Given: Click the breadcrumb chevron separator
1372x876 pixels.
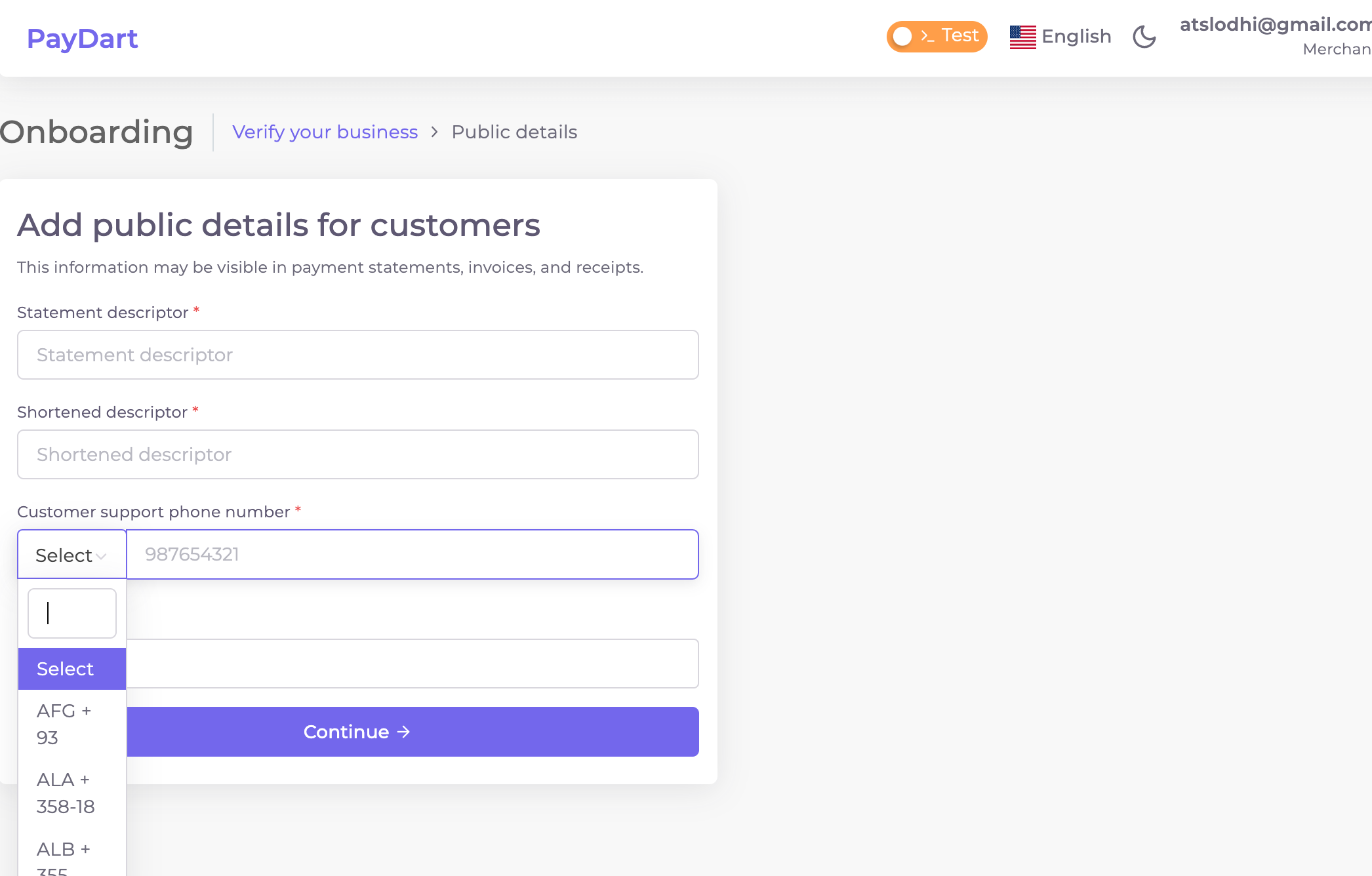Looking at the screenshot, I should 434,132.
